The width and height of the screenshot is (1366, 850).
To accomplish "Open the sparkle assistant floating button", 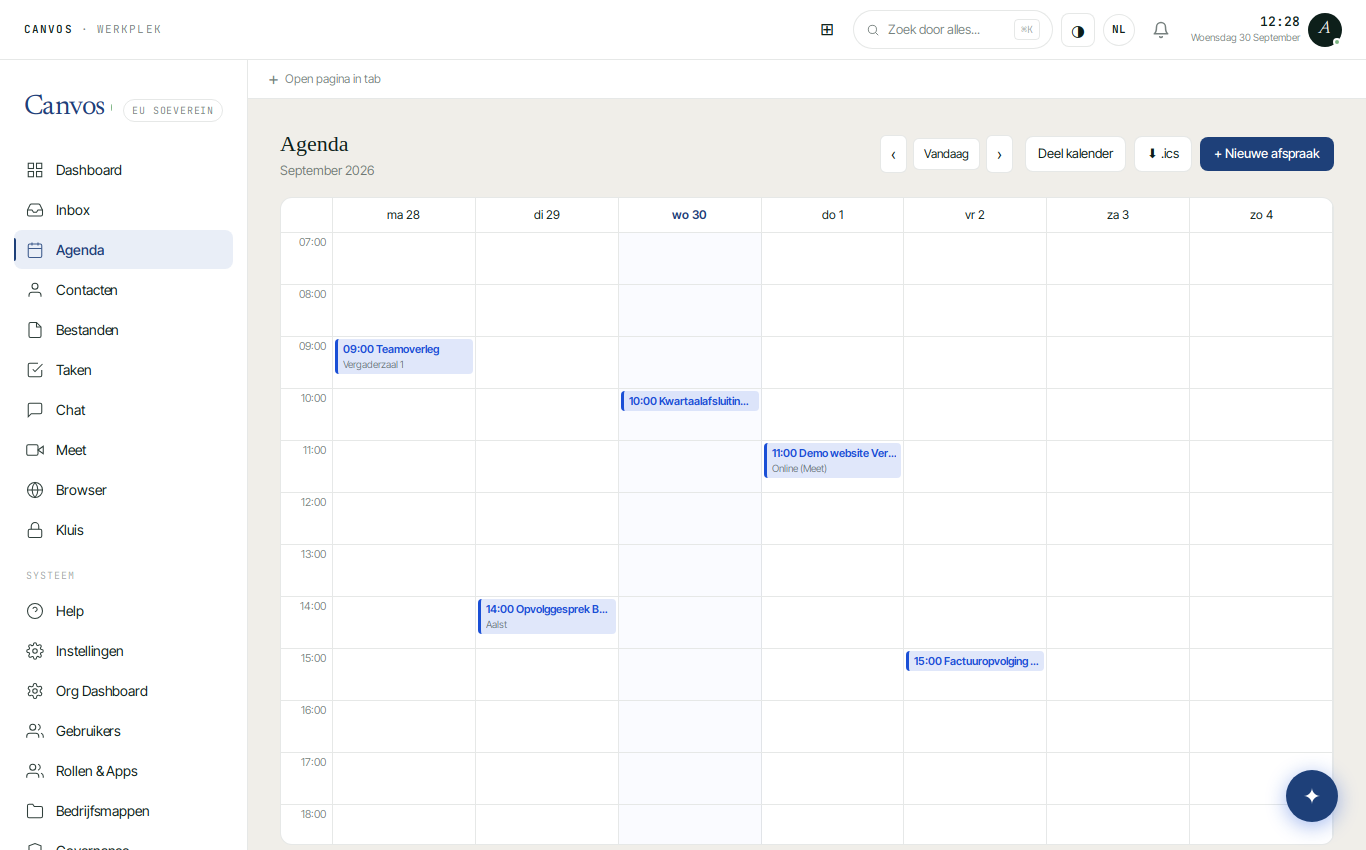I will [x=1312, y=796].
